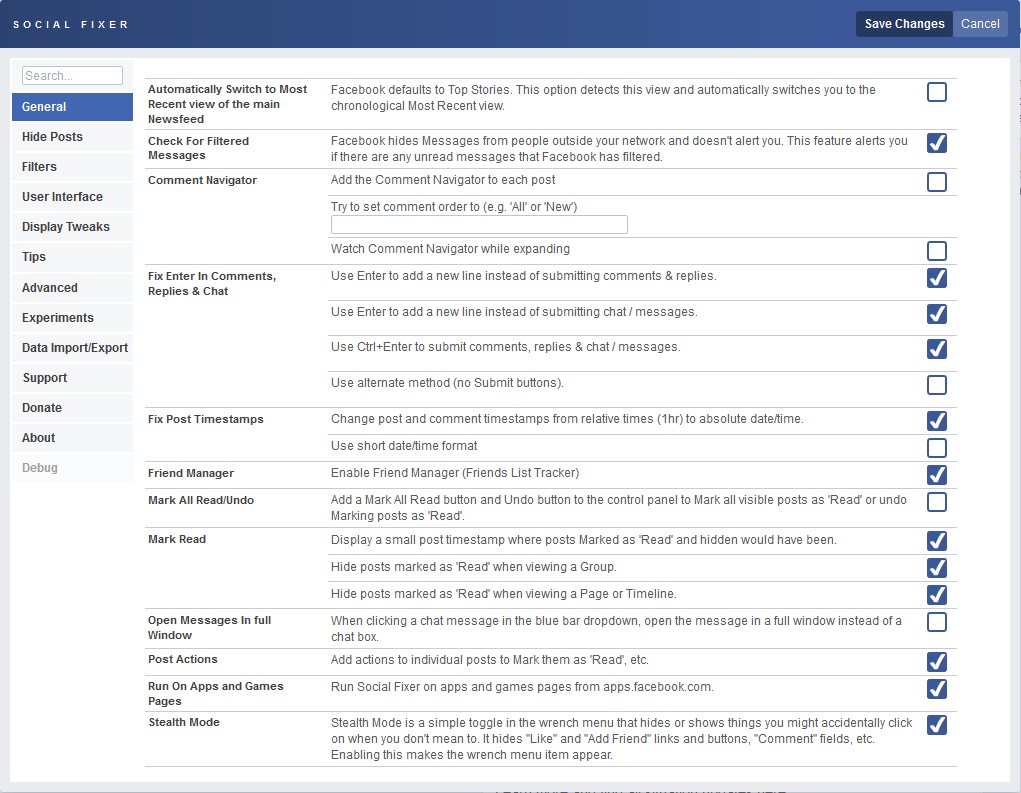Toggle Run On Apps and Games Pages
The height and width of the screenshot is (793, 1021).
click(x=936, y=688)
